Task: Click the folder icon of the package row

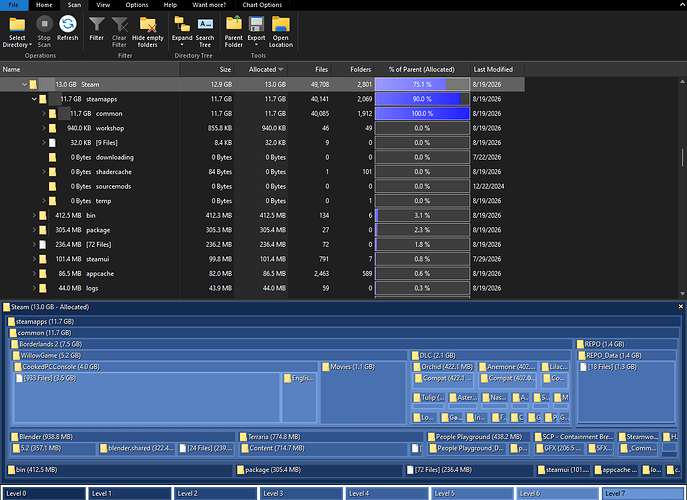Action: 42,230
